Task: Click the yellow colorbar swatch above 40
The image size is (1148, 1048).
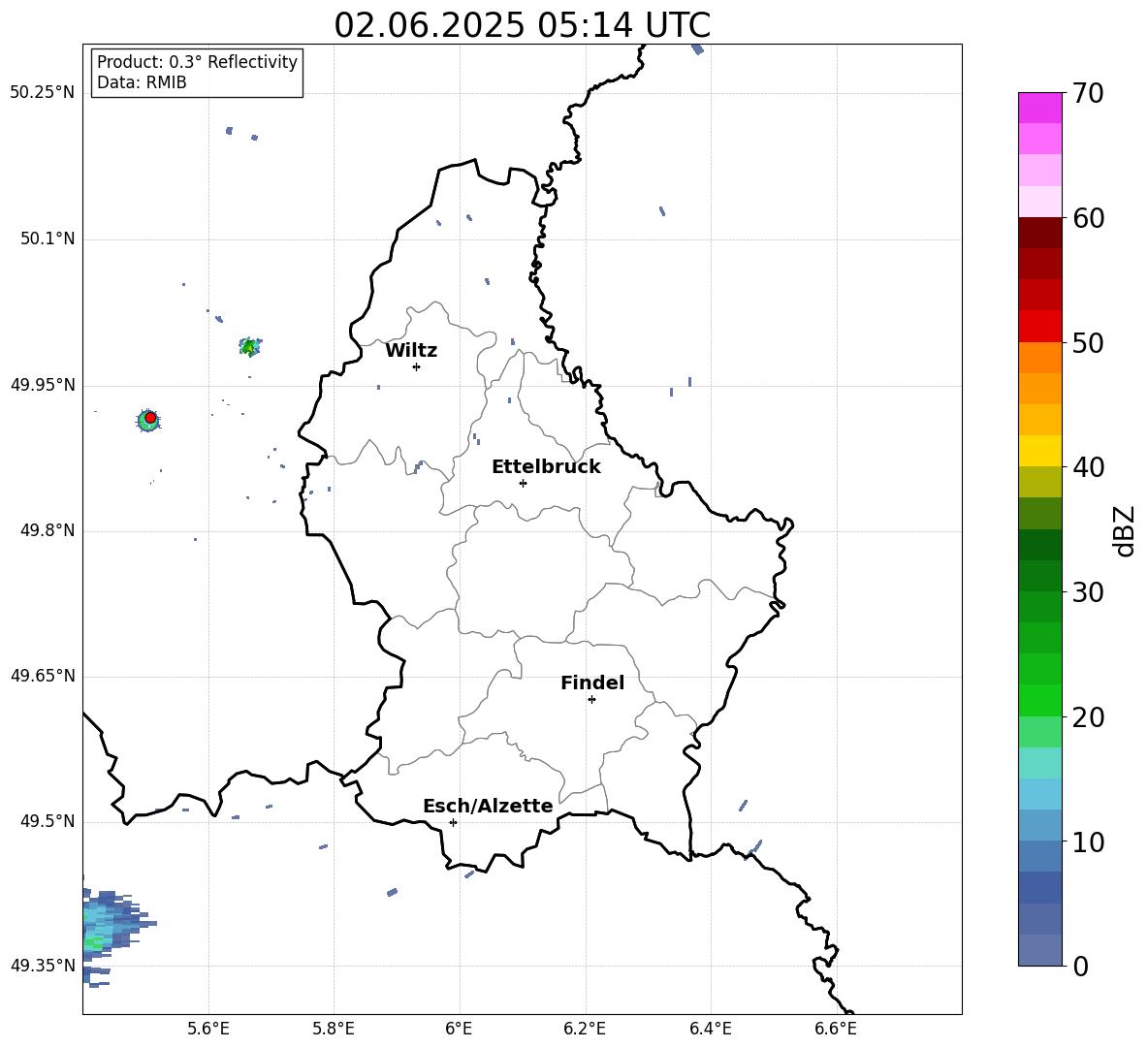Action: click(x=1039, y=451)
